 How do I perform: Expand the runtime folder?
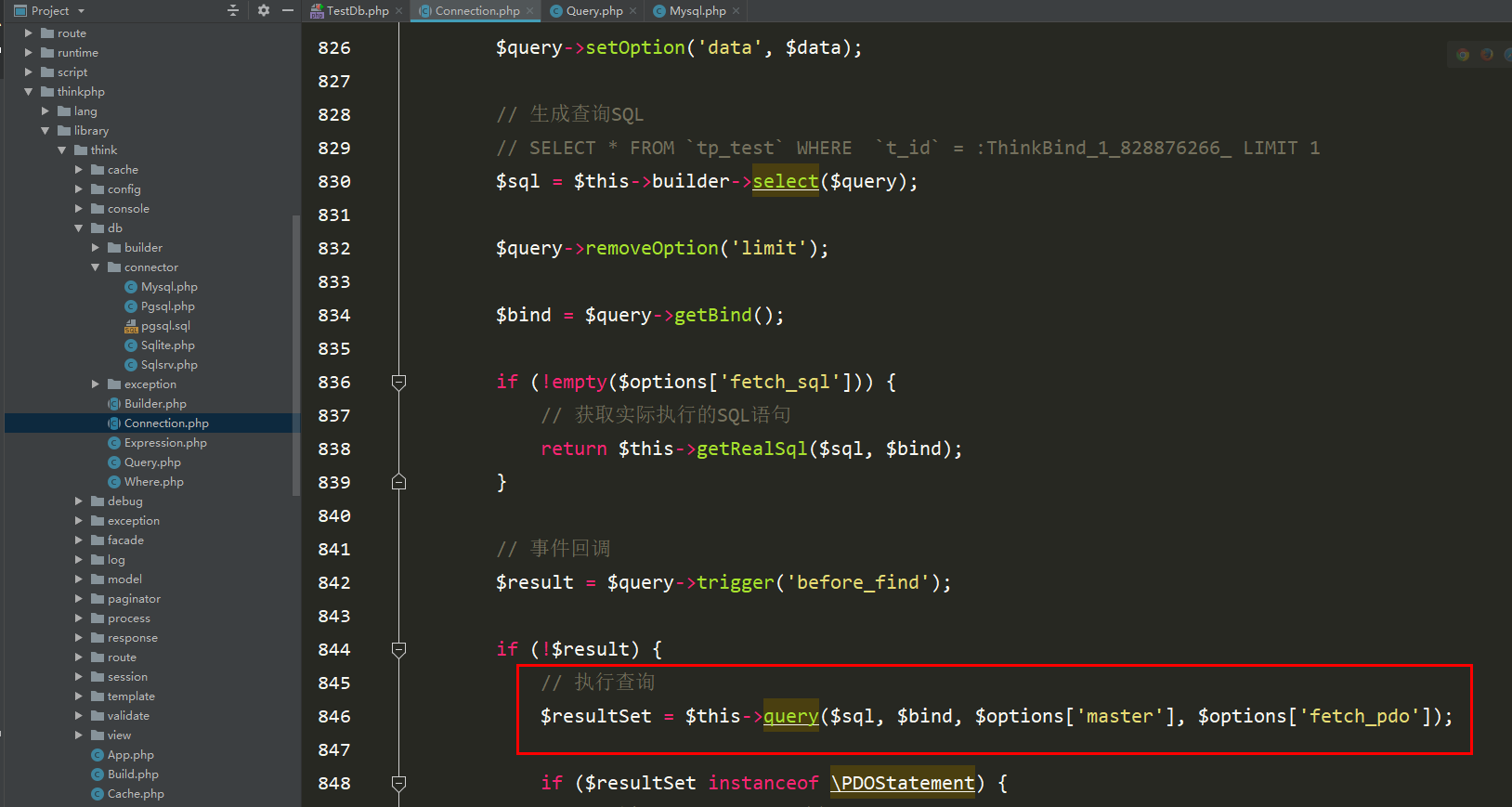pos(28,53)
